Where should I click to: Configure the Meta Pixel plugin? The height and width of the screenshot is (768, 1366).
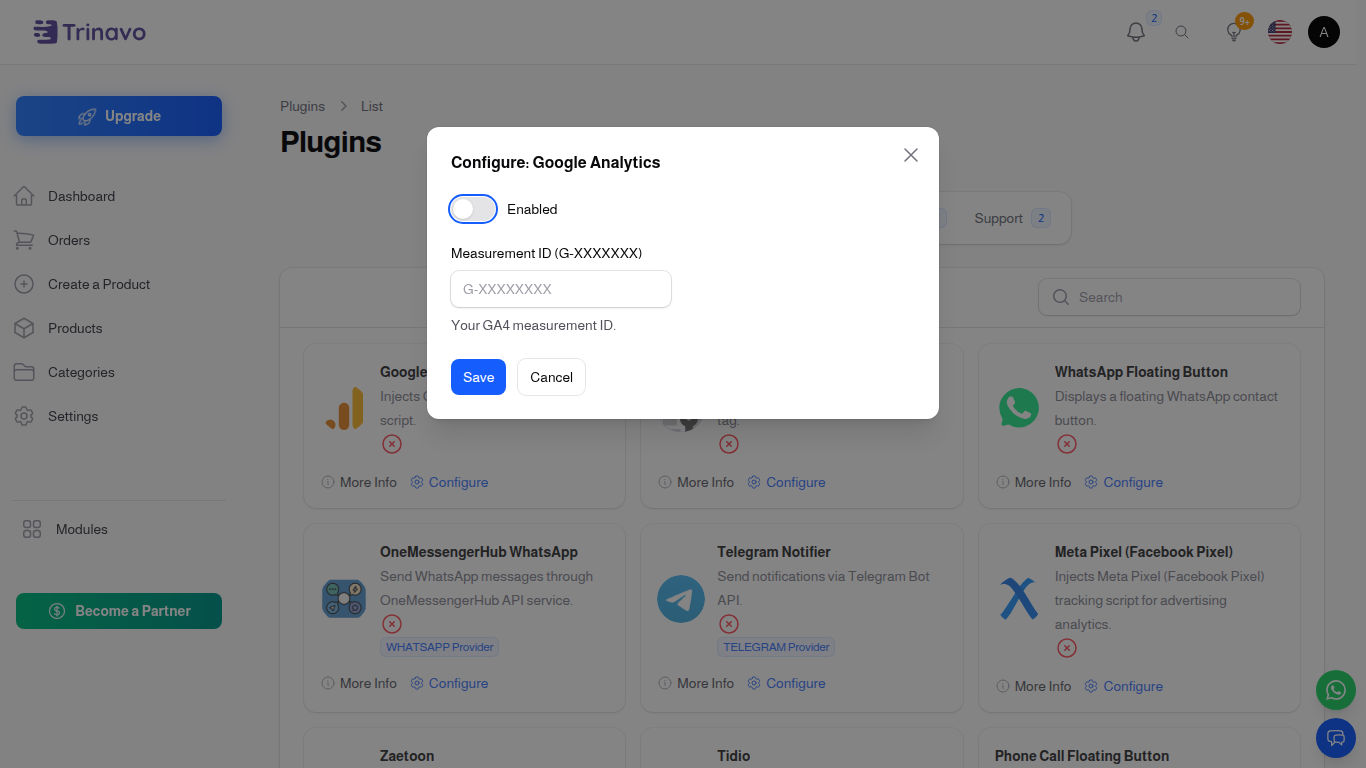tap(1123, 686)
